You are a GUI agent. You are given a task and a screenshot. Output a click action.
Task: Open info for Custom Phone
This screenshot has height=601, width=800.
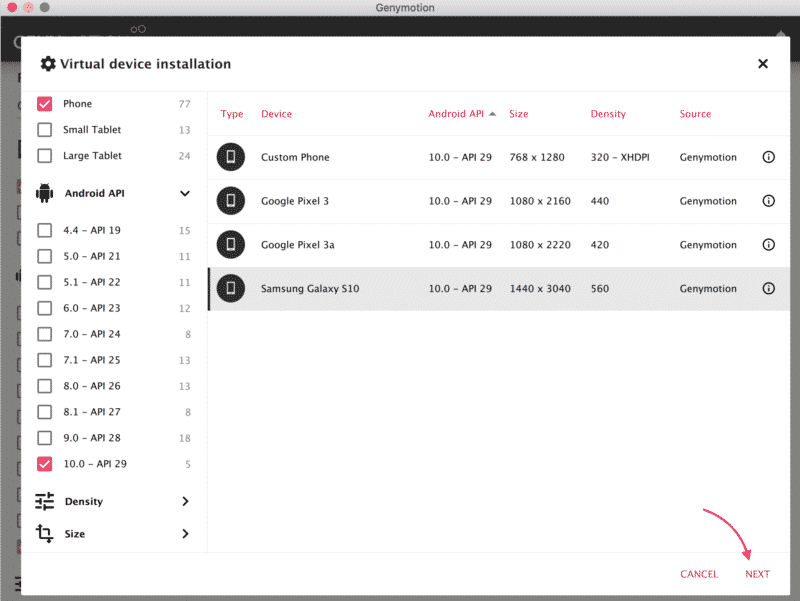768,157
